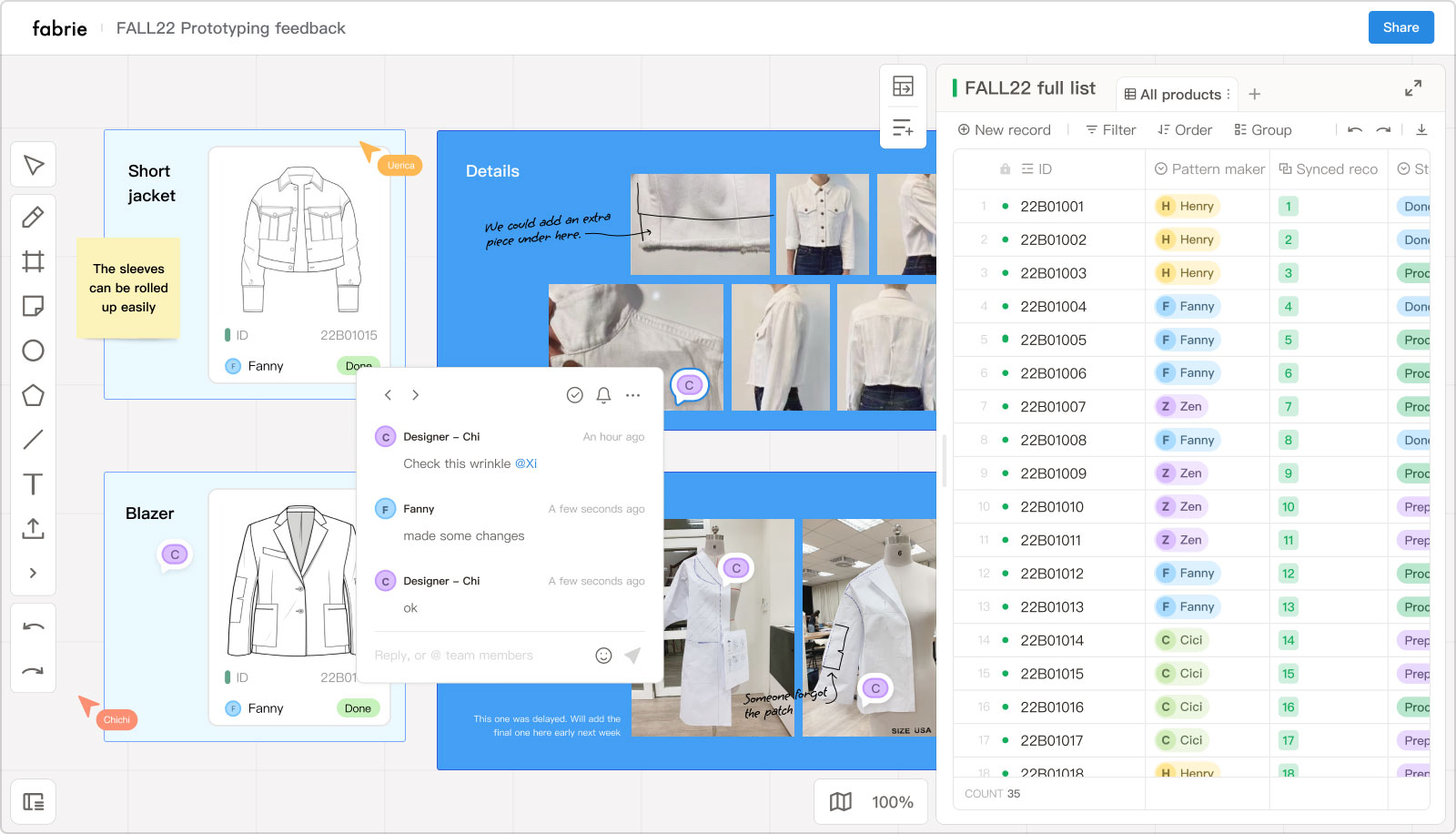Image resolution: width=1456 pixels, height=834 pixels.
Task: Open the comment thread more options menu
Action: coord(633,395)
